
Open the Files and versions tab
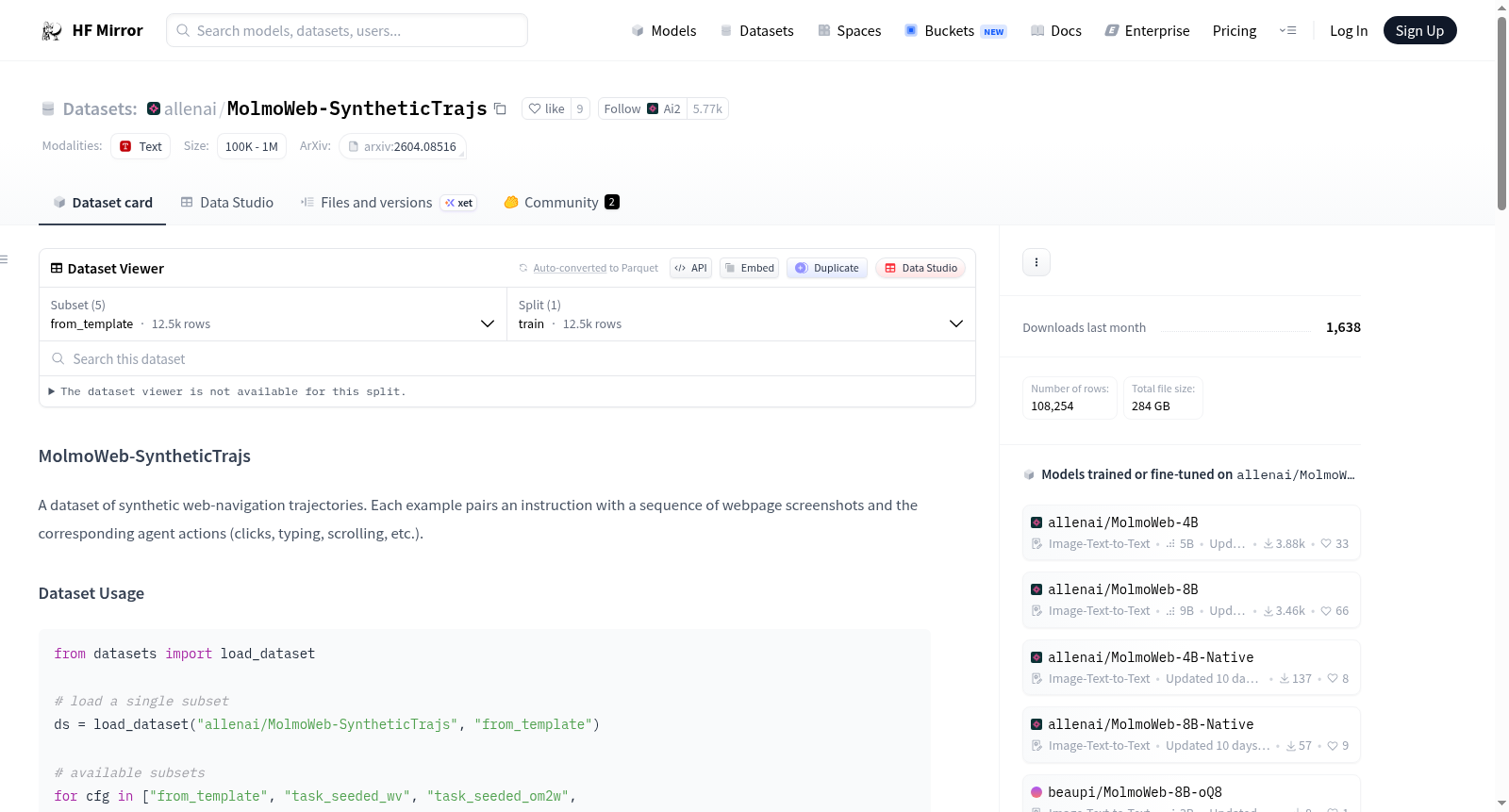(x=388, y=203)
